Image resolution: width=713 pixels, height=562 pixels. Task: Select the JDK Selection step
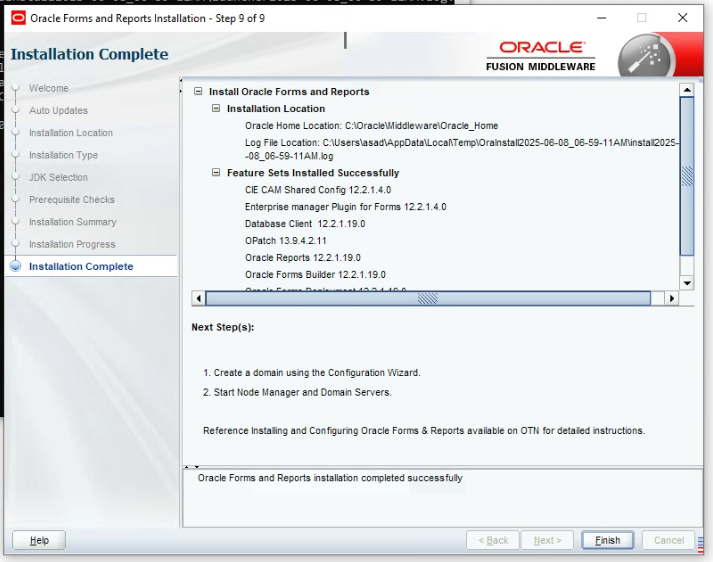pos(58,177)
